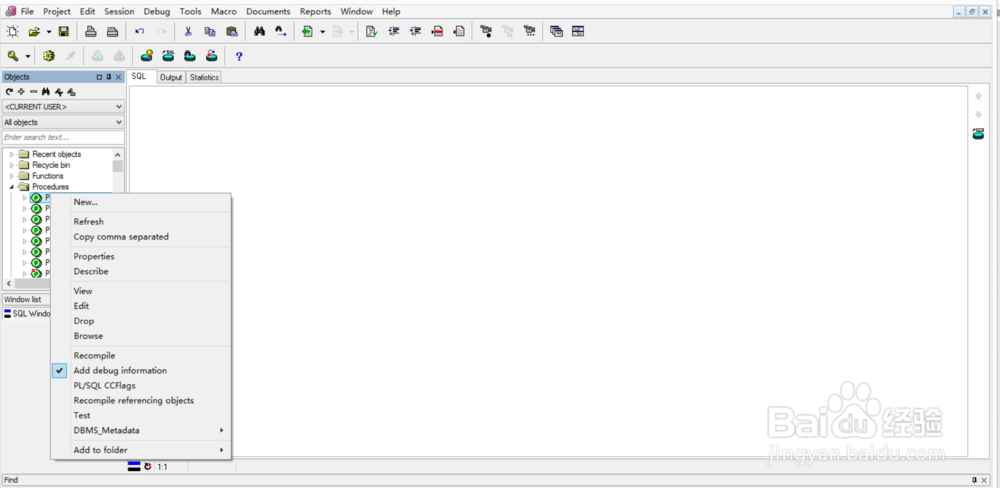Click the Paste clipboard icon
Image resolution: width=1000 pixels, height=488 pixels.
point(232,31)
